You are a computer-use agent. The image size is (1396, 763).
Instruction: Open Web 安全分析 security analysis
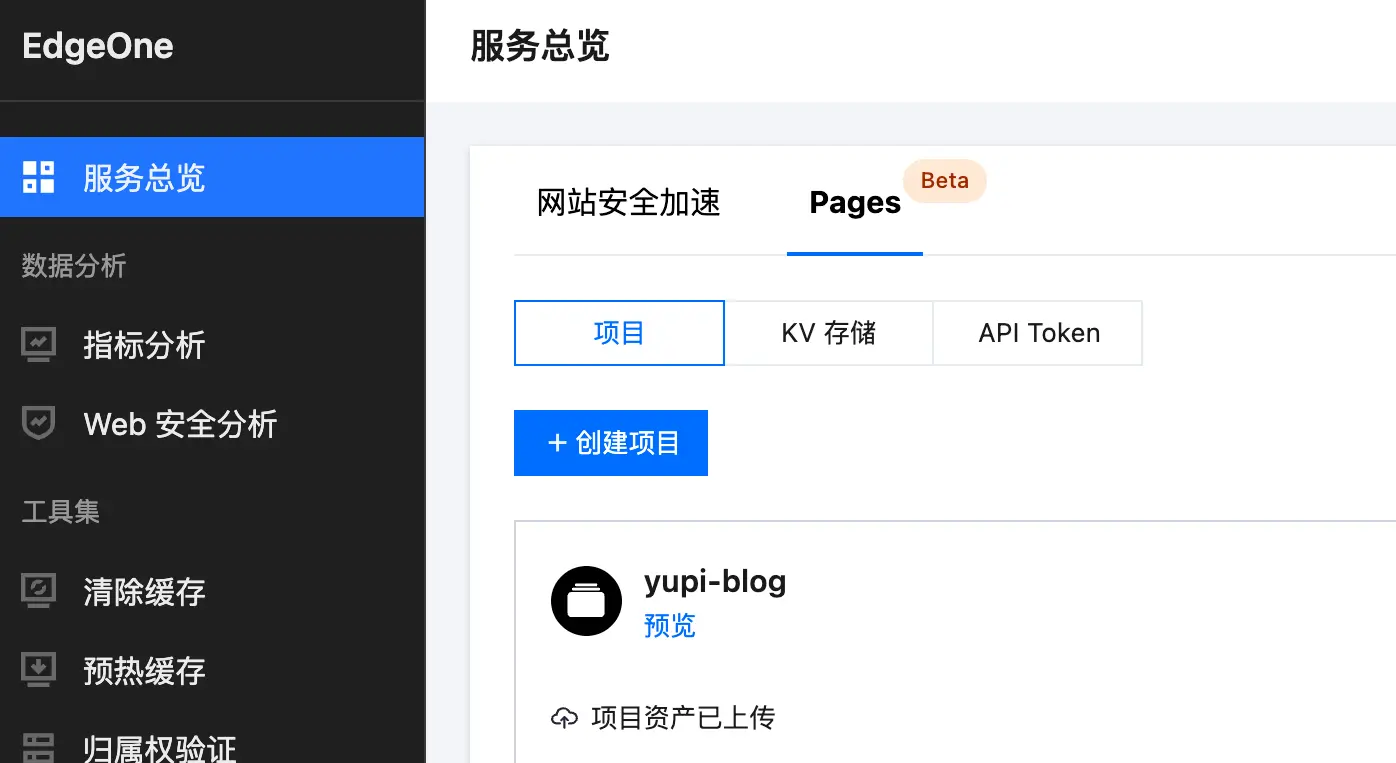37,423
